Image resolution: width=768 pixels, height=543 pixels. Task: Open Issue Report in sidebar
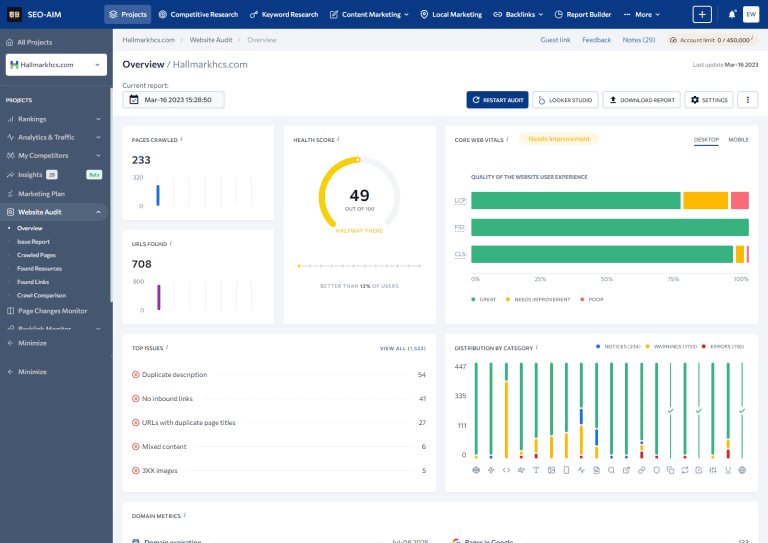point(33,241)
